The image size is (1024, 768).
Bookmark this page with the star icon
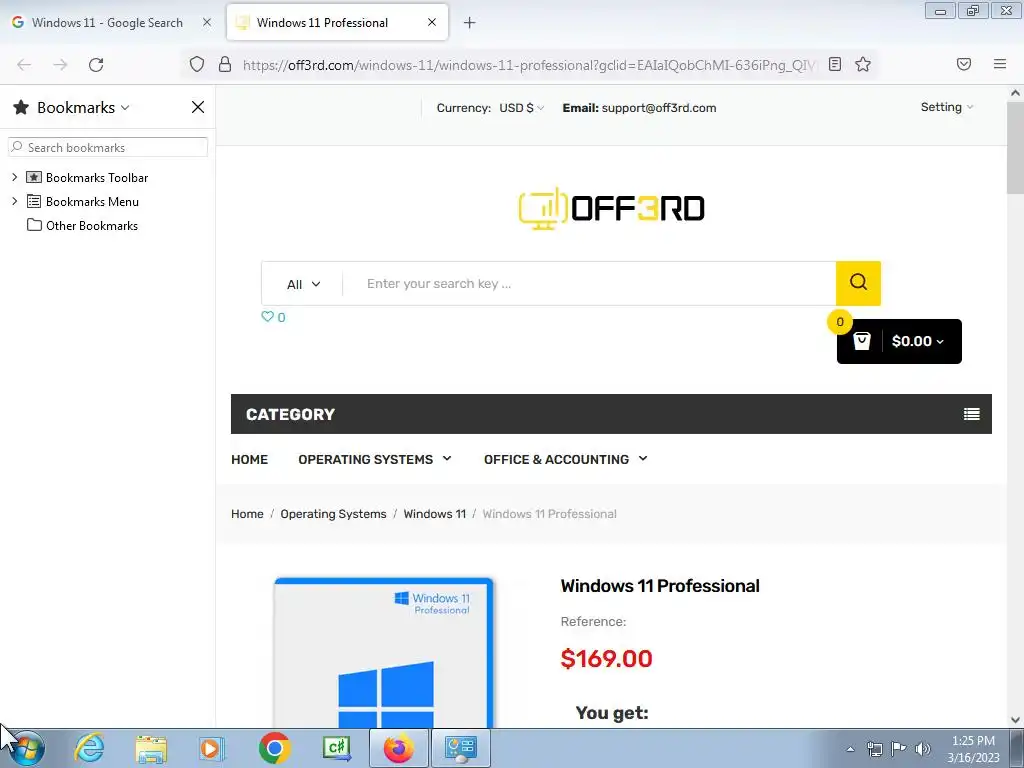click(863, 64)
